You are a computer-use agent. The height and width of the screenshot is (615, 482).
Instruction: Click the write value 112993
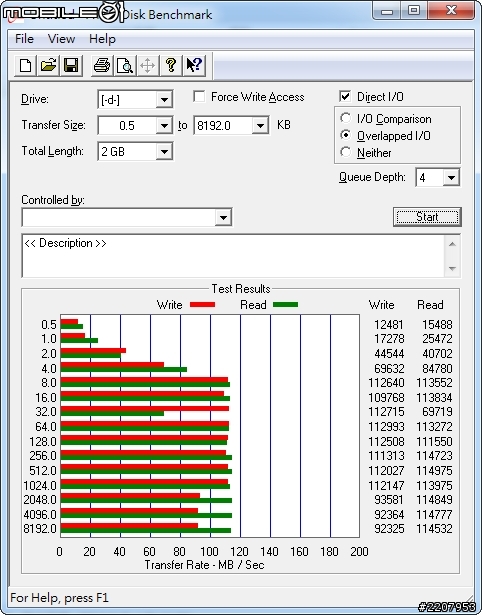[x=386, y=427]
